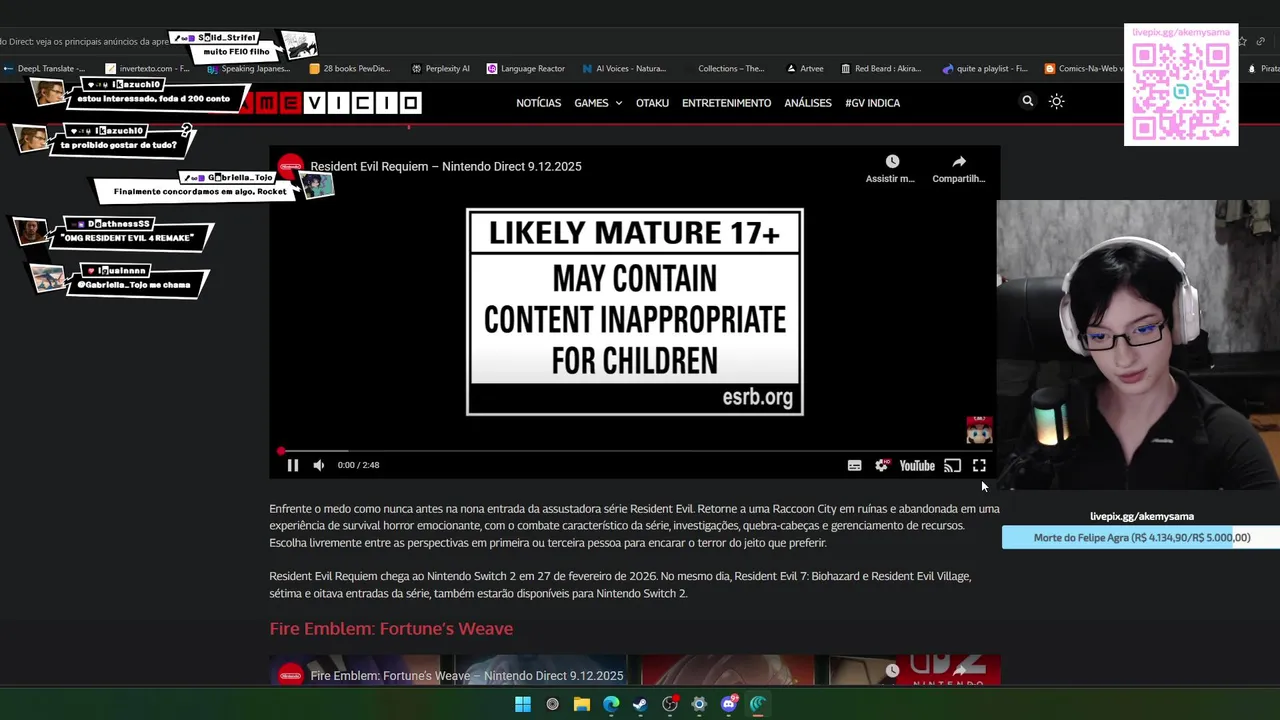The height and width of the screenshot is (720, 1280).
Task: Click paragraph starting 'Enfrente o medo como nunca'
Action: click(634, 526)
